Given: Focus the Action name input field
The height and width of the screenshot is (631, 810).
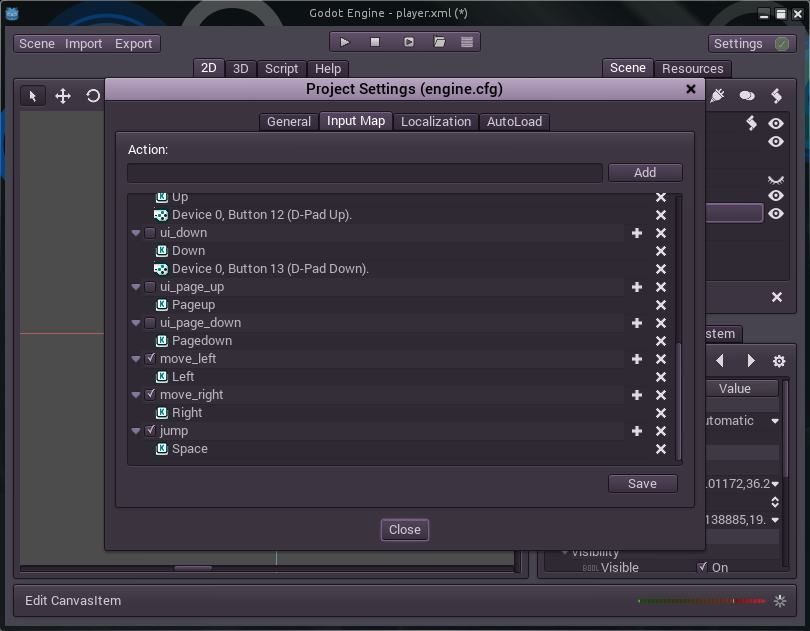Looking at the screenshot, I should click(x=365, y=173).
